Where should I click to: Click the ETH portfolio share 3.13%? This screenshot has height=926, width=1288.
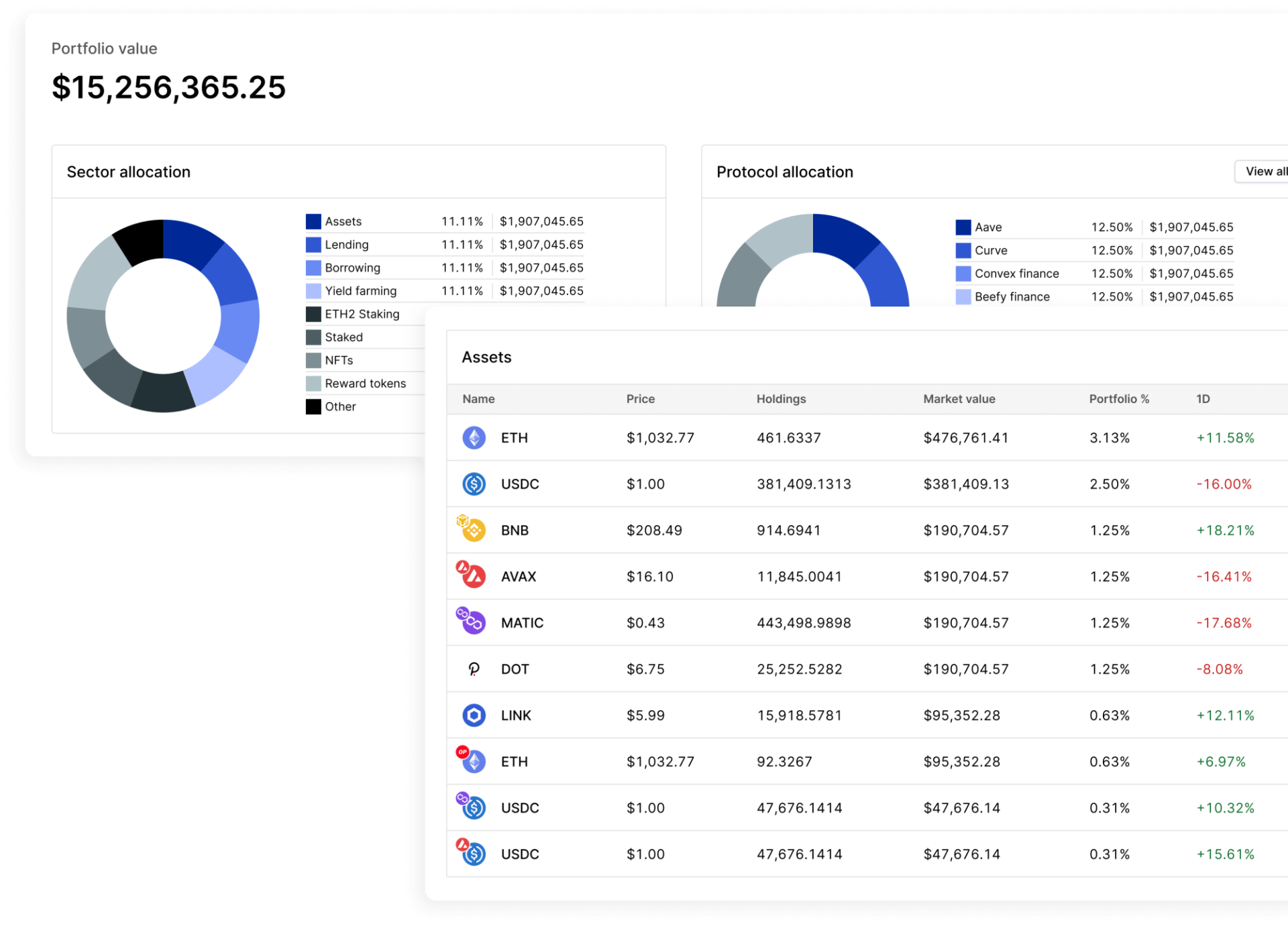1110,438
